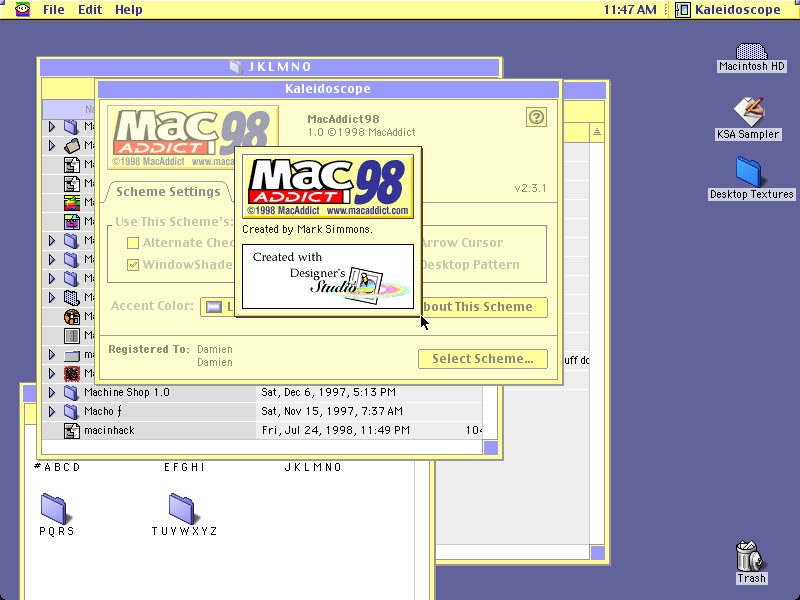Click the "v2.3.1" version text

(531, 188)
